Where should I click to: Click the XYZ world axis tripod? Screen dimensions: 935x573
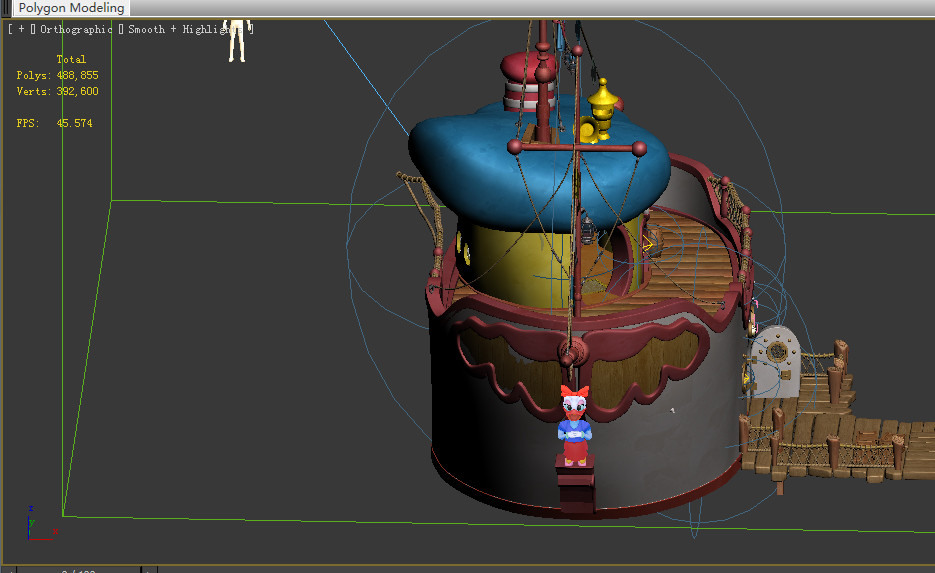click(41, 524)
